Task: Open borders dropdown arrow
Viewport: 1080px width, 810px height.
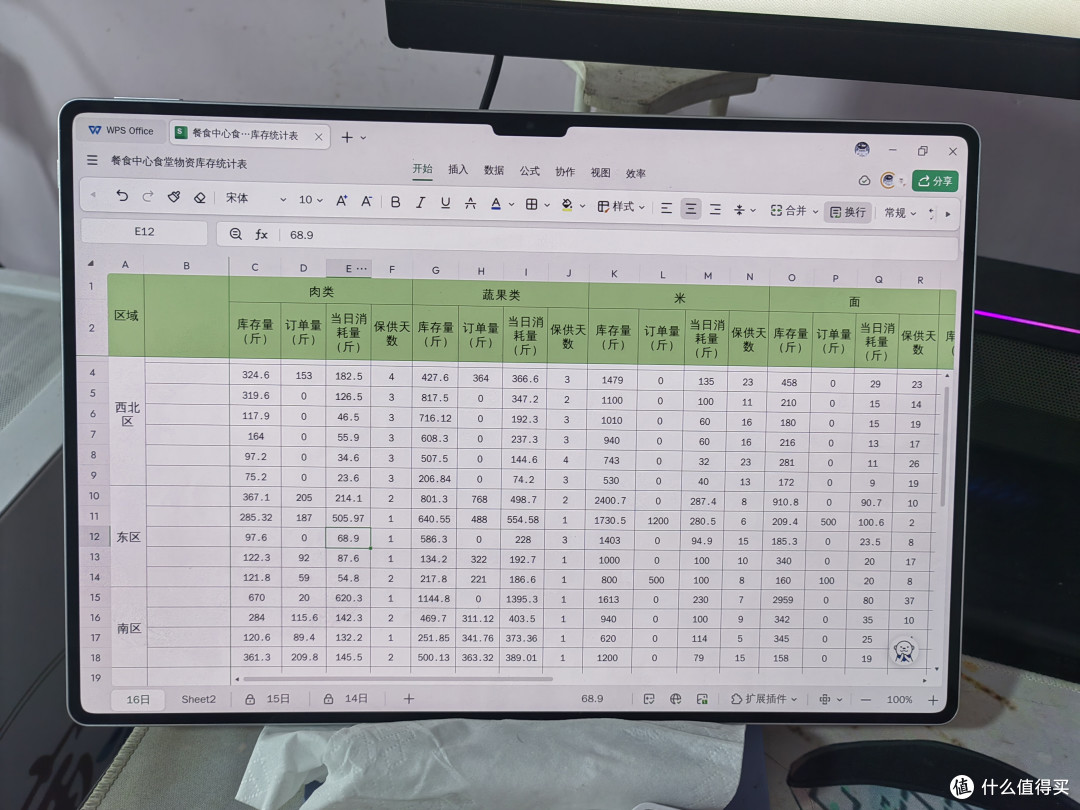Action: [547, 205]
